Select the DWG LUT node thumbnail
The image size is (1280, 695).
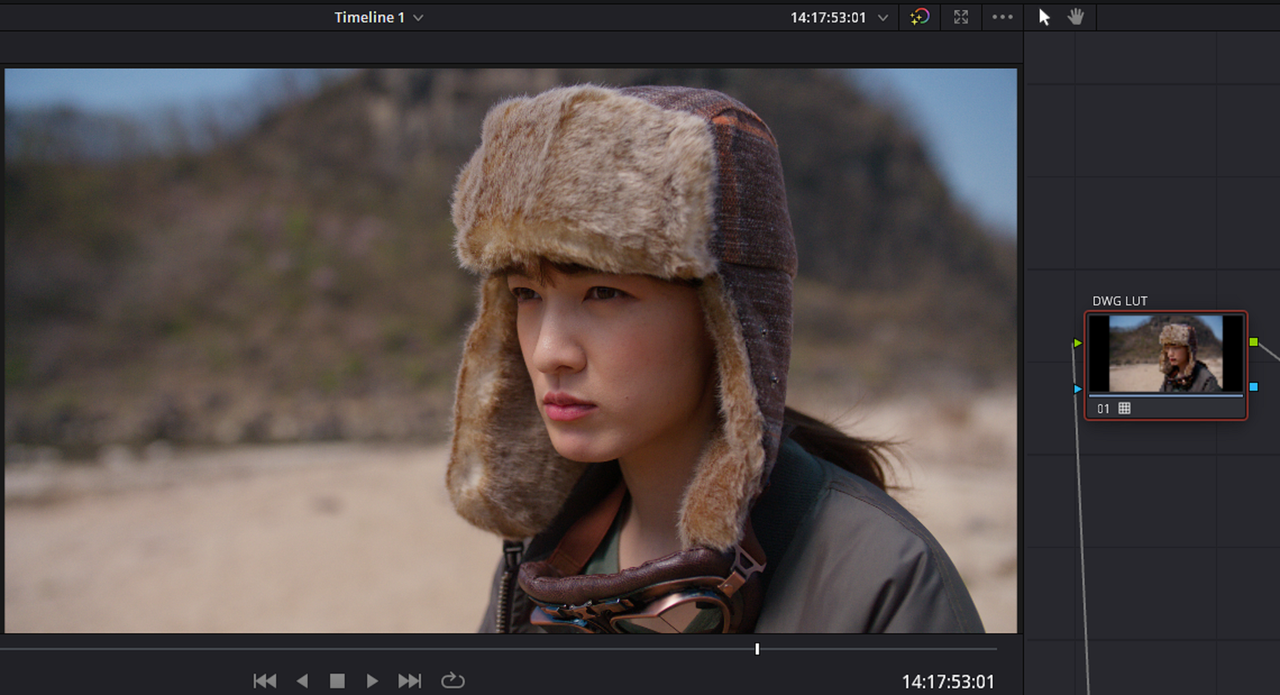pyautogui.click(x=1166, y=354)
